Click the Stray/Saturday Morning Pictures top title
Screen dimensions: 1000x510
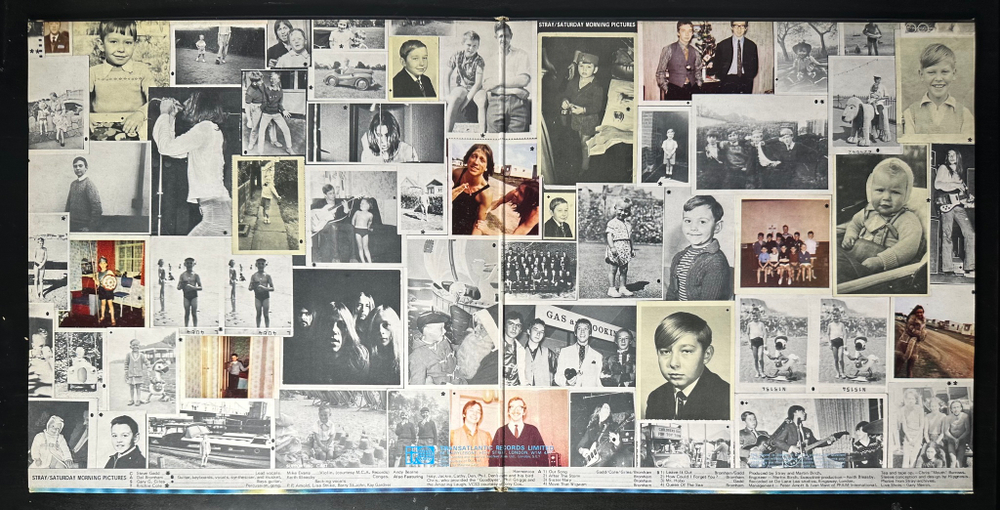(586, 26)
